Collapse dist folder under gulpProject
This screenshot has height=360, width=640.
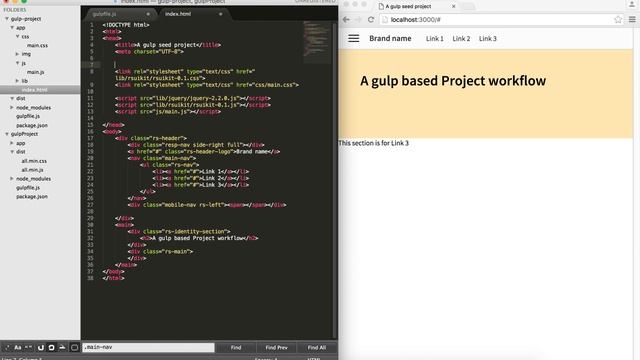pos(12,152)
